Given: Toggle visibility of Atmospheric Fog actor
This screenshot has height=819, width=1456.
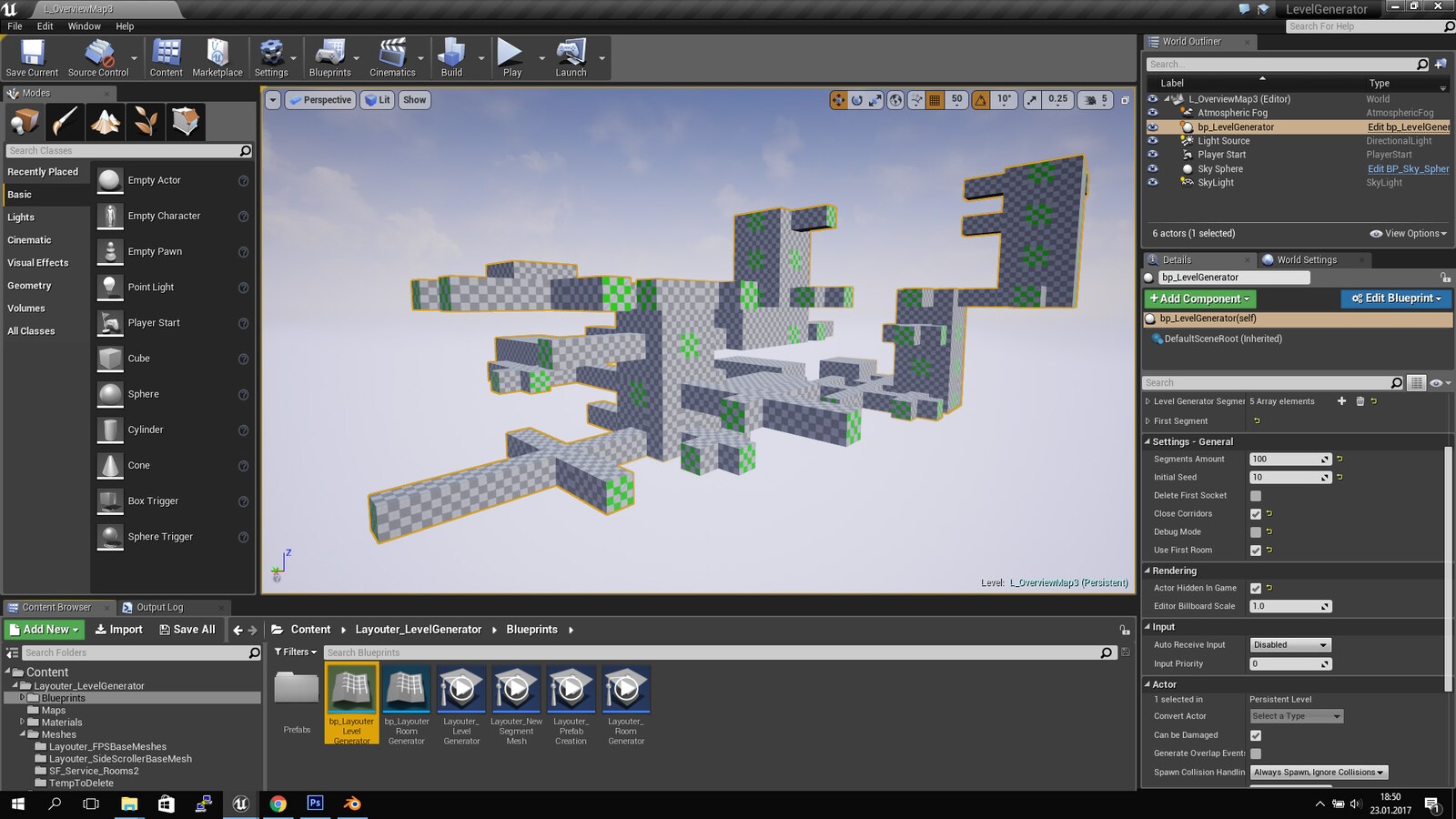Looking at the screenshot, I should coord(1152,113).
